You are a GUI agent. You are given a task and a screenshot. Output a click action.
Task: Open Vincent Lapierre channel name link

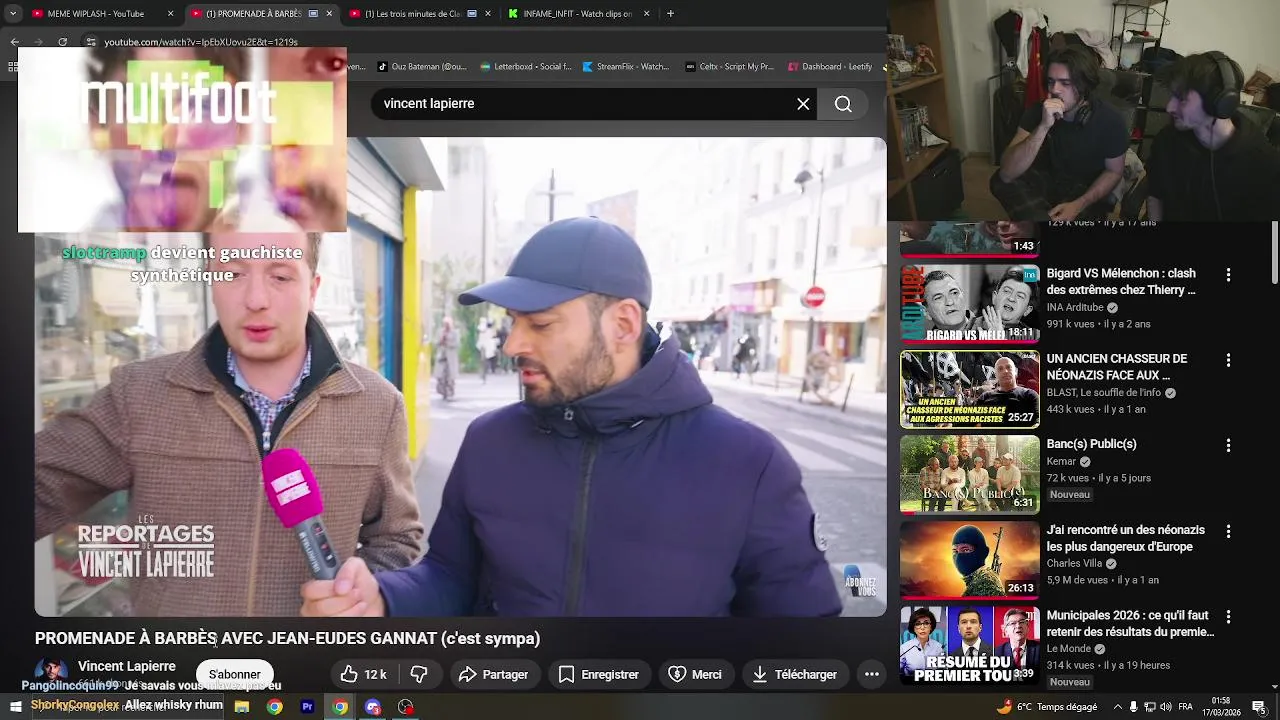point(127,666)
